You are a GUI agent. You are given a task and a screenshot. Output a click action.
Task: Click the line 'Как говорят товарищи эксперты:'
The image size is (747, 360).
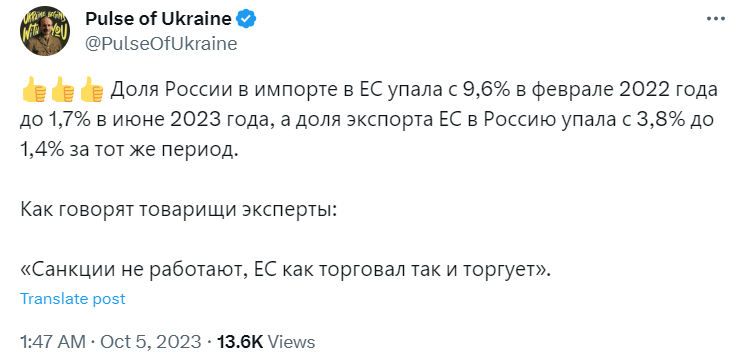click(x=179, y=210)
